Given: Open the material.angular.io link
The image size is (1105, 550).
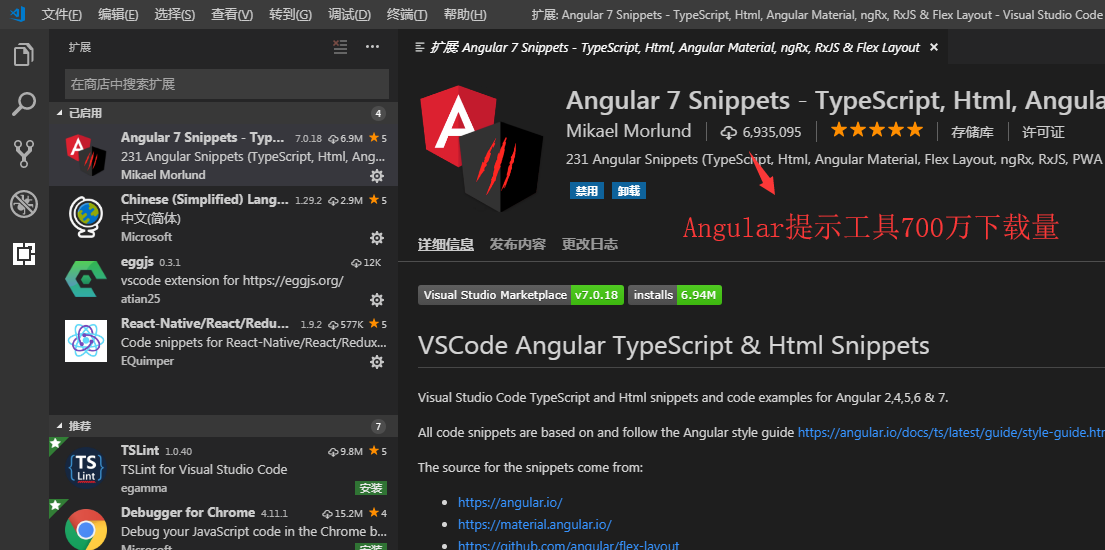Looking at the screenshot, I should 535,525.
